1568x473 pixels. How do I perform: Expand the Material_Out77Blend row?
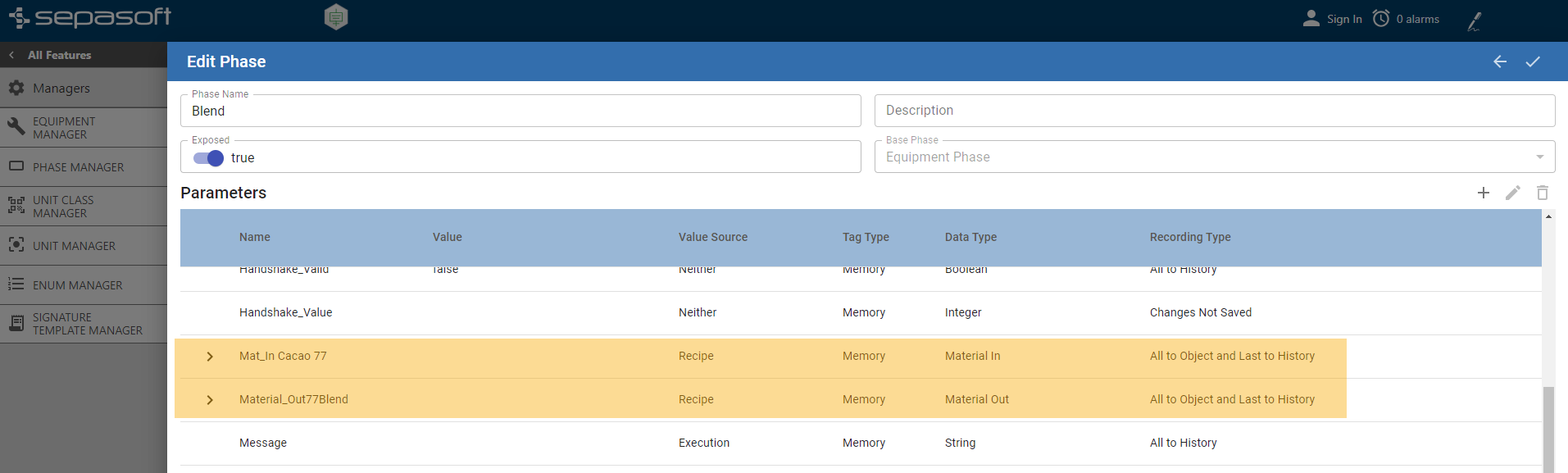(x=210, y=400)
